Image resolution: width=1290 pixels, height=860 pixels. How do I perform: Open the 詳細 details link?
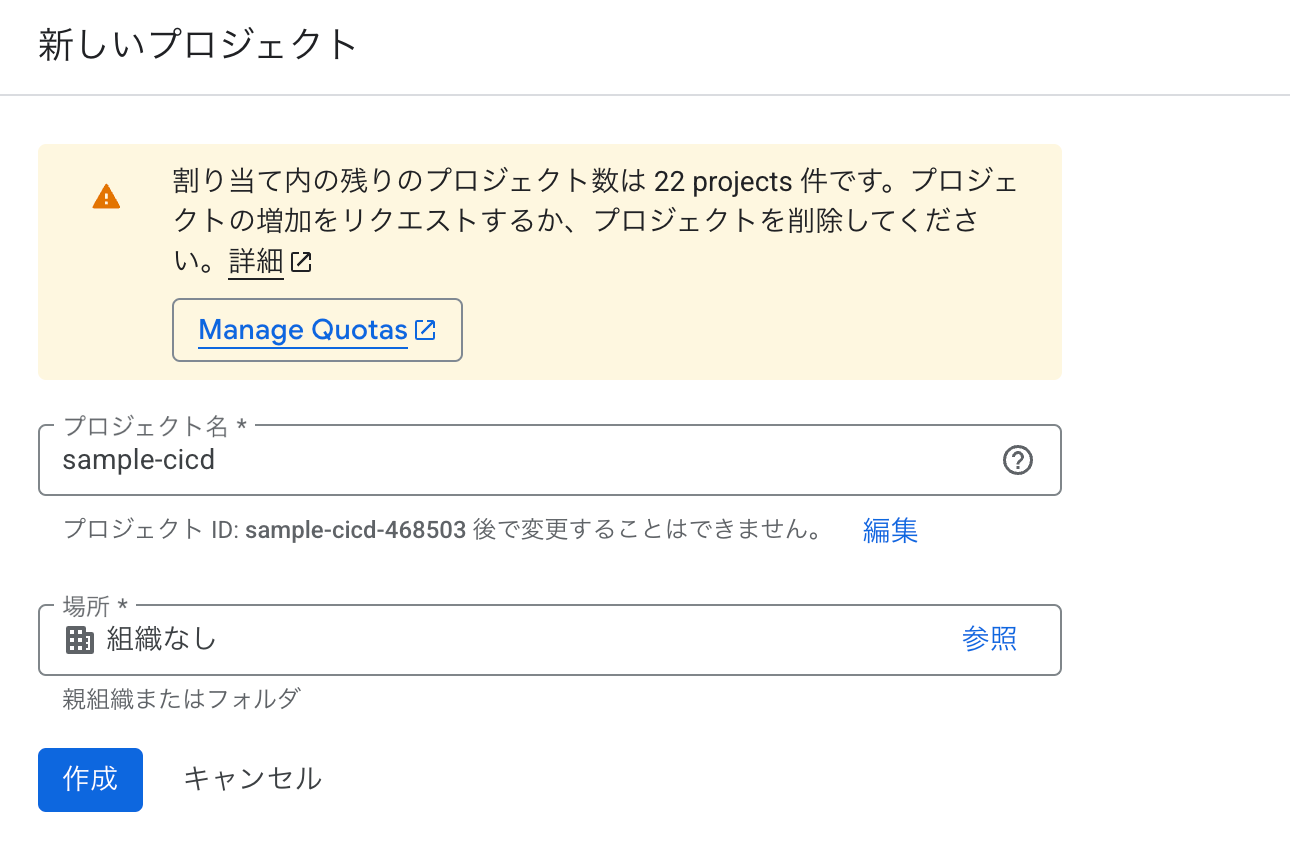coord(256,263)
